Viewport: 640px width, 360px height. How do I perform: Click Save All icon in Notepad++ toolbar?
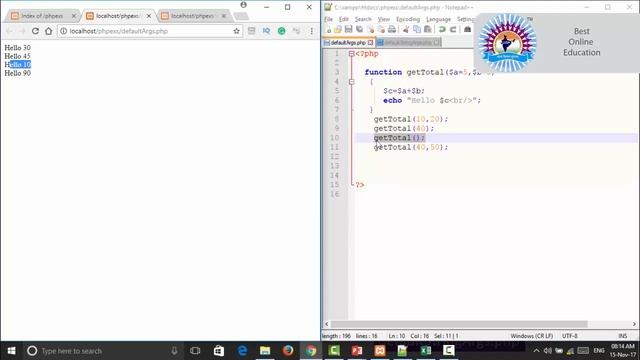pos(359,29)
